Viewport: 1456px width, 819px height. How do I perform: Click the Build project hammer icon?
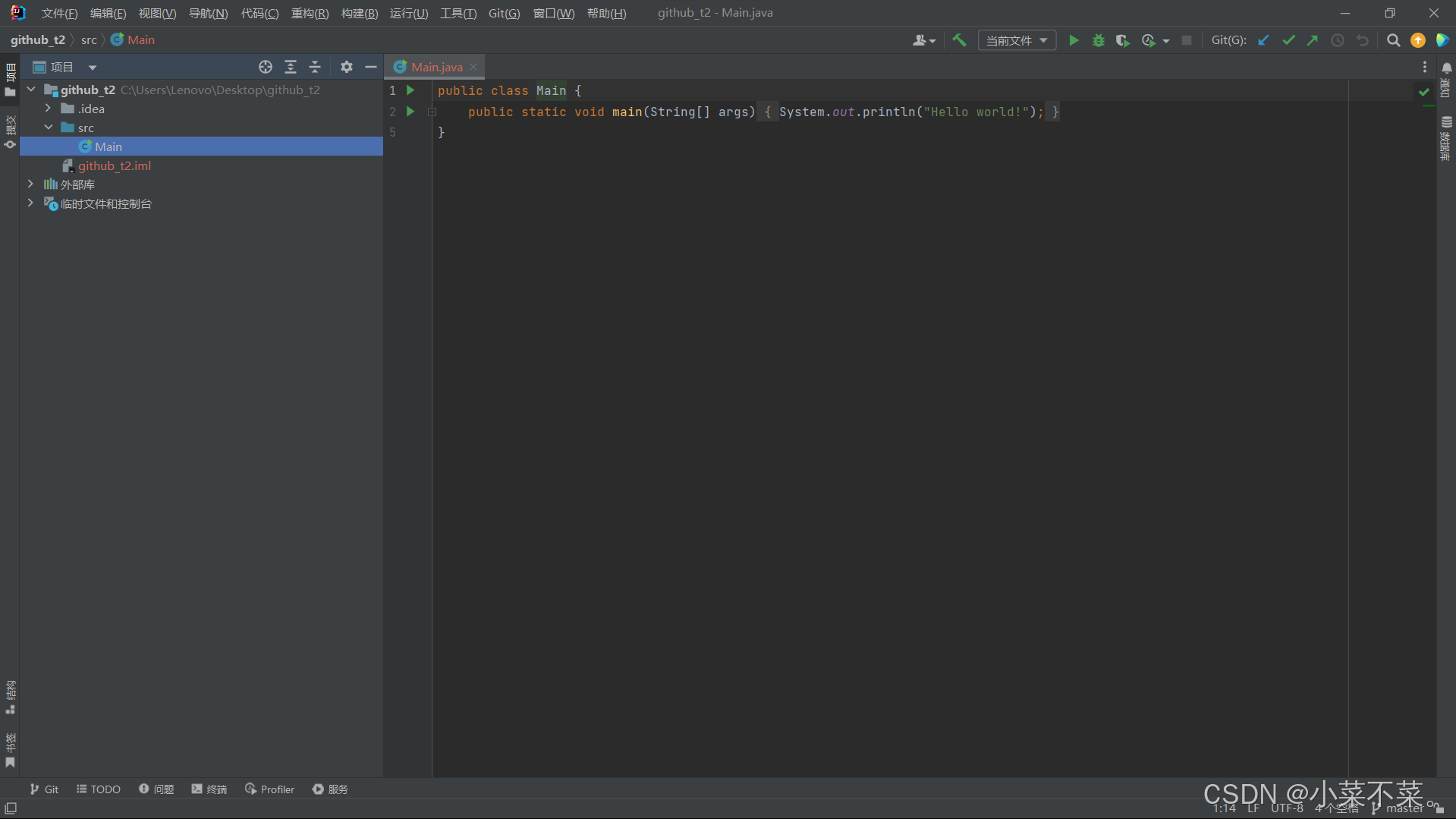click(x=959, y=40)
